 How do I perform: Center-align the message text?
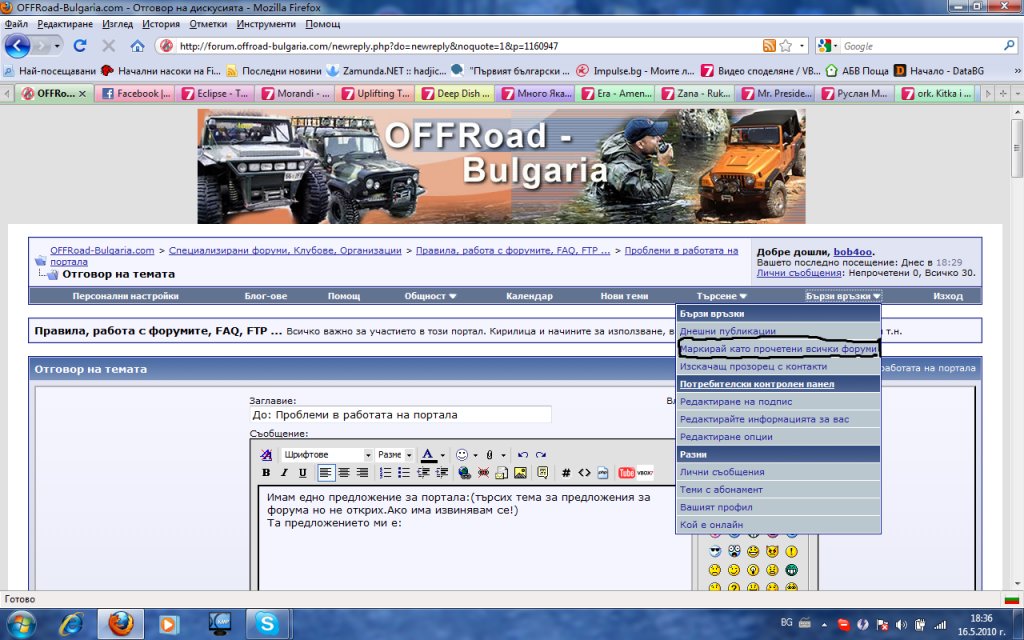[344, 473]
